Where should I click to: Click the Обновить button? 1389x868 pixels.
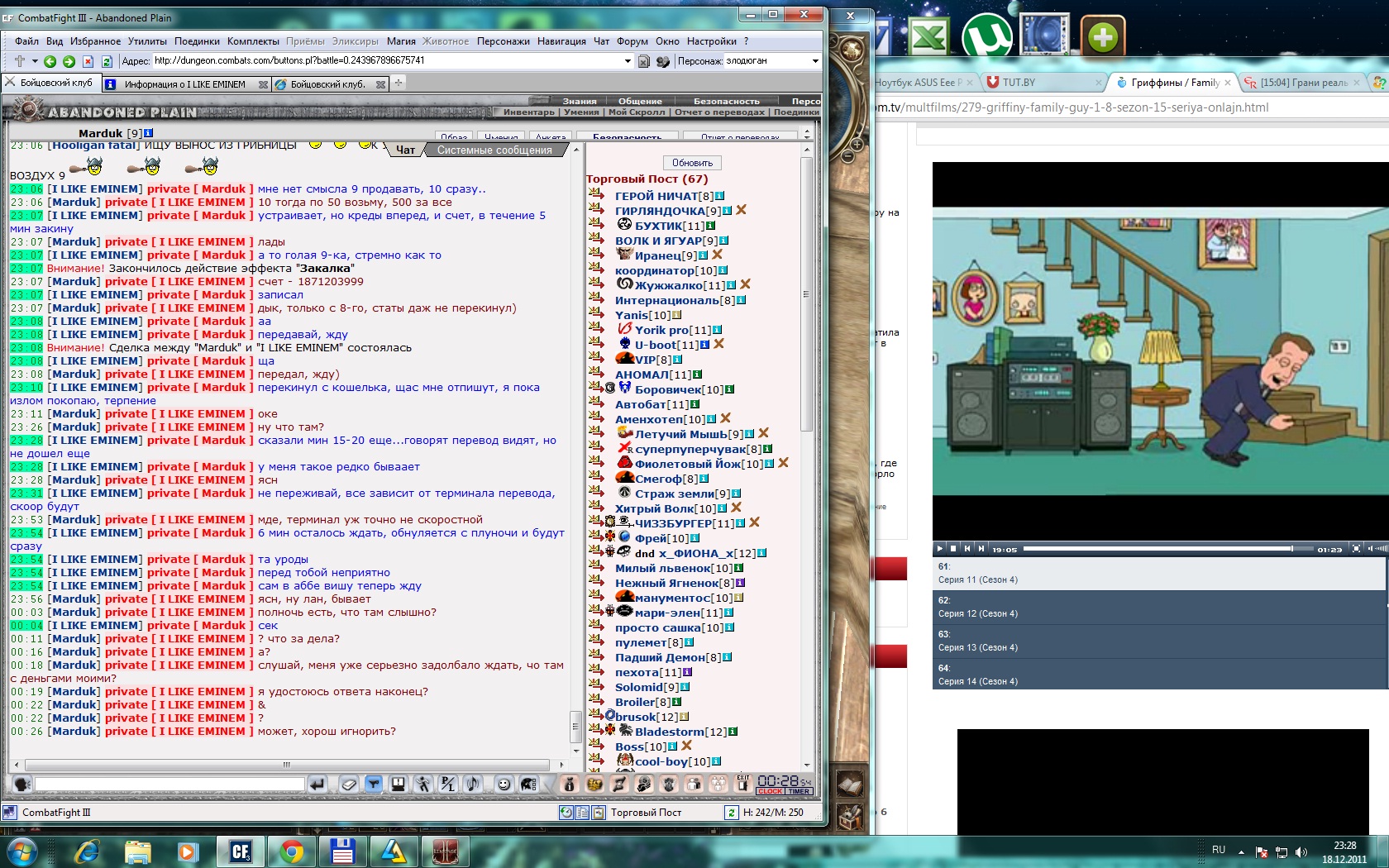[x=692, y=163]
